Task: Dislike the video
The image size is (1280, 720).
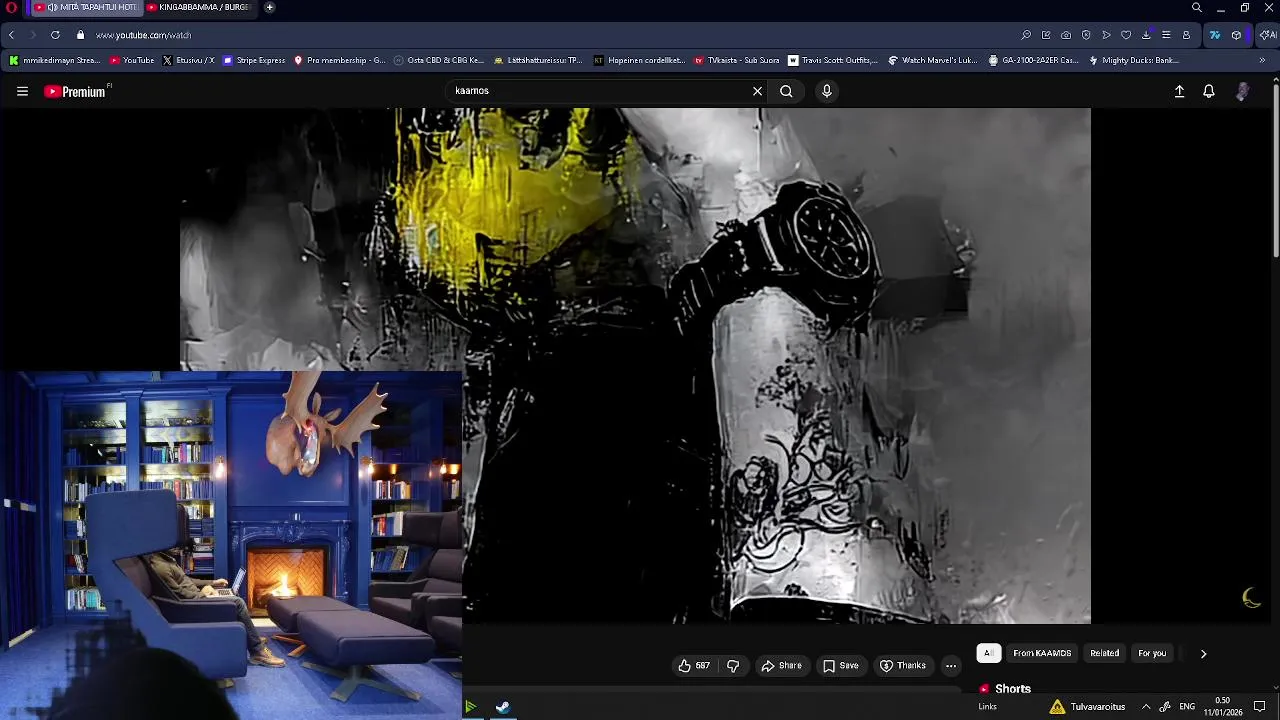Action: [733, 666]
